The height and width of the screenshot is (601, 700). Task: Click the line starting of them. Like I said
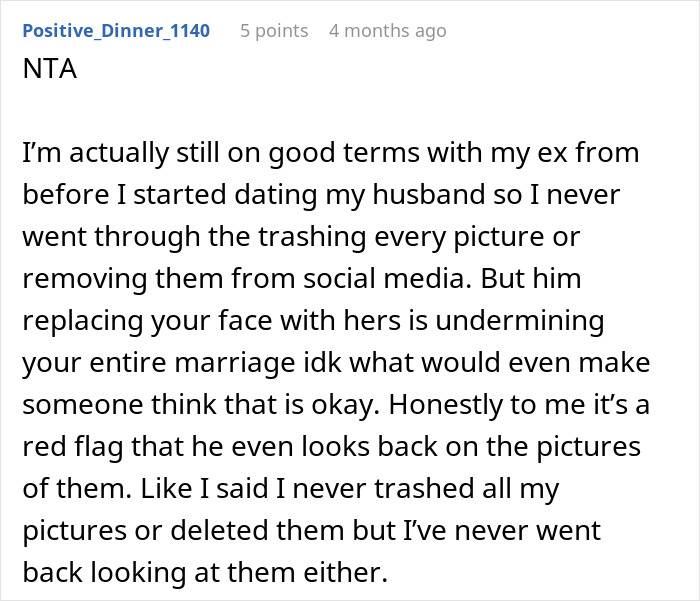[291, 488]
